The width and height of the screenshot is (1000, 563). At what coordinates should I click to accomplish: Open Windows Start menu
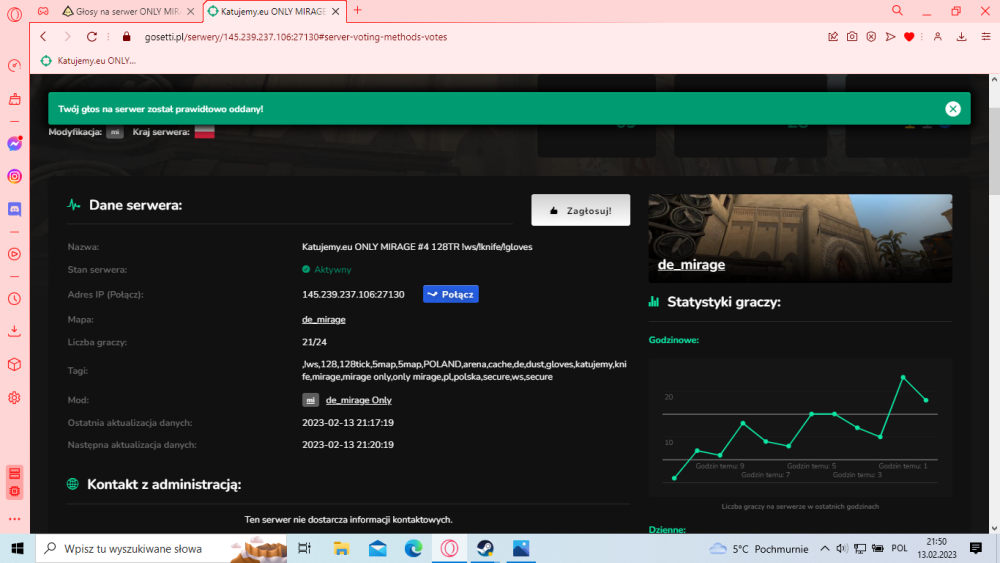pyautogui.click(x=17, y=548)
